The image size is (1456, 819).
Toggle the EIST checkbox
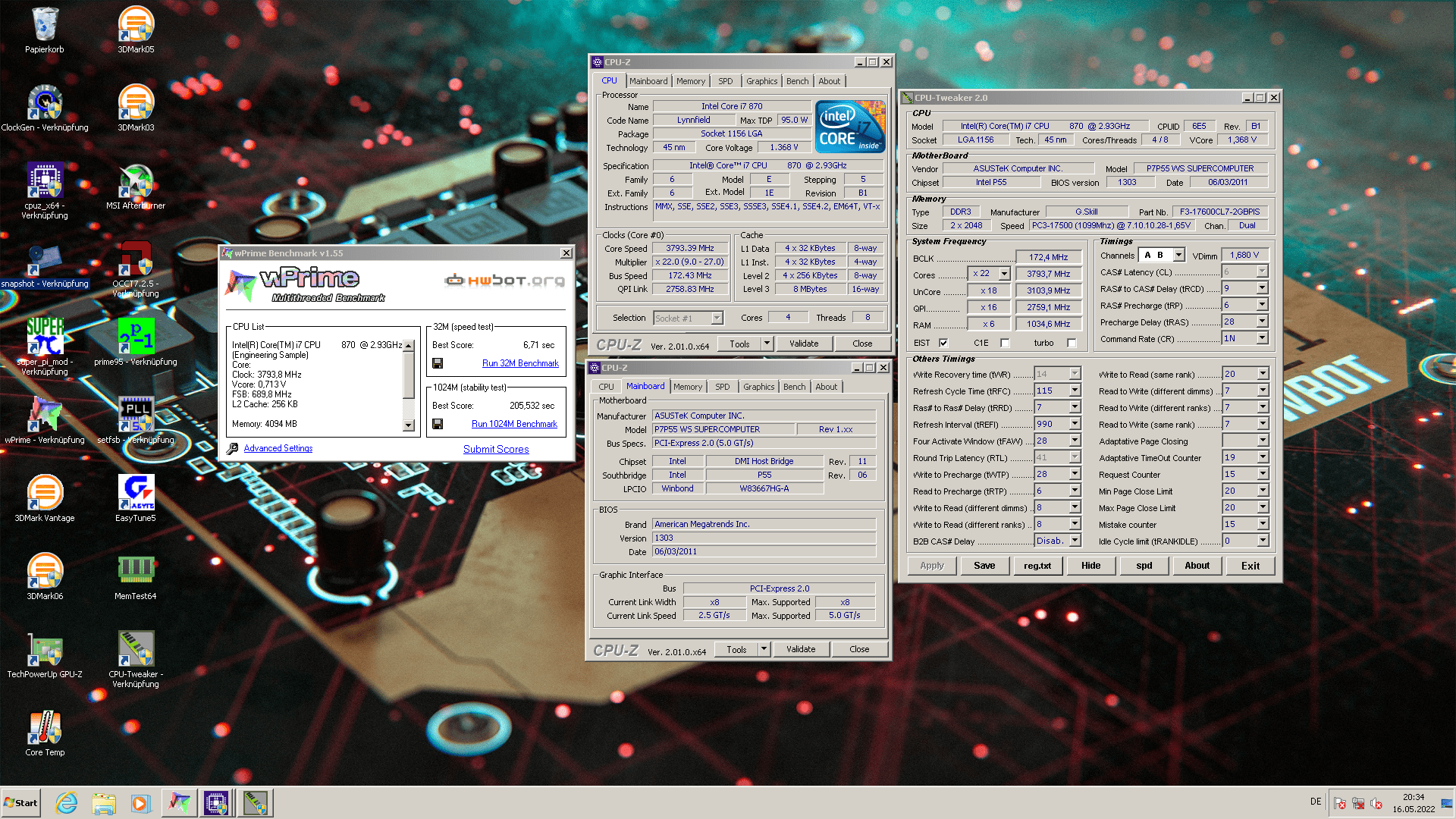943,343
